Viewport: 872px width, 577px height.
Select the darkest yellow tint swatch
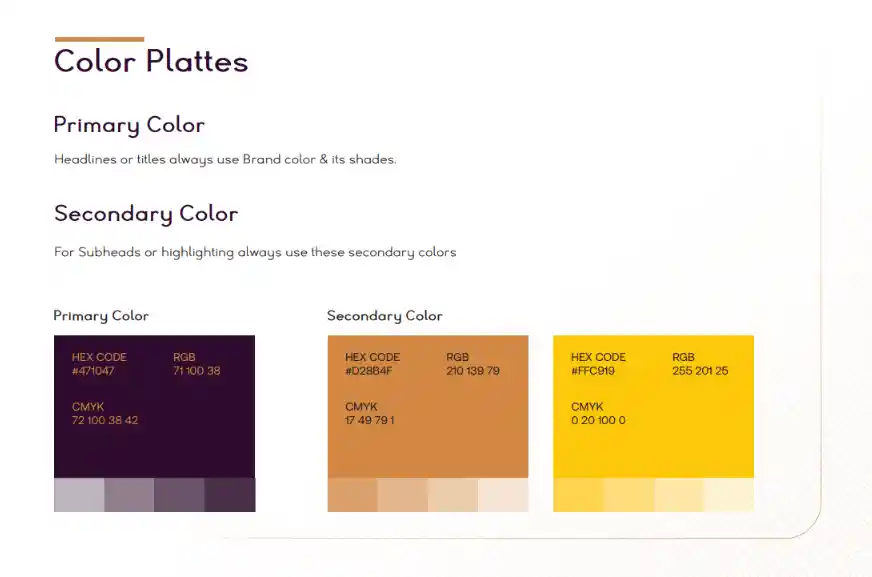pos(578,495)
